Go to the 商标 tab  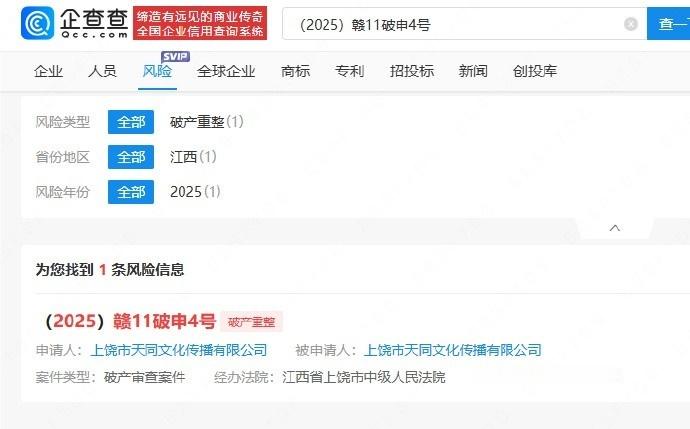296,71
